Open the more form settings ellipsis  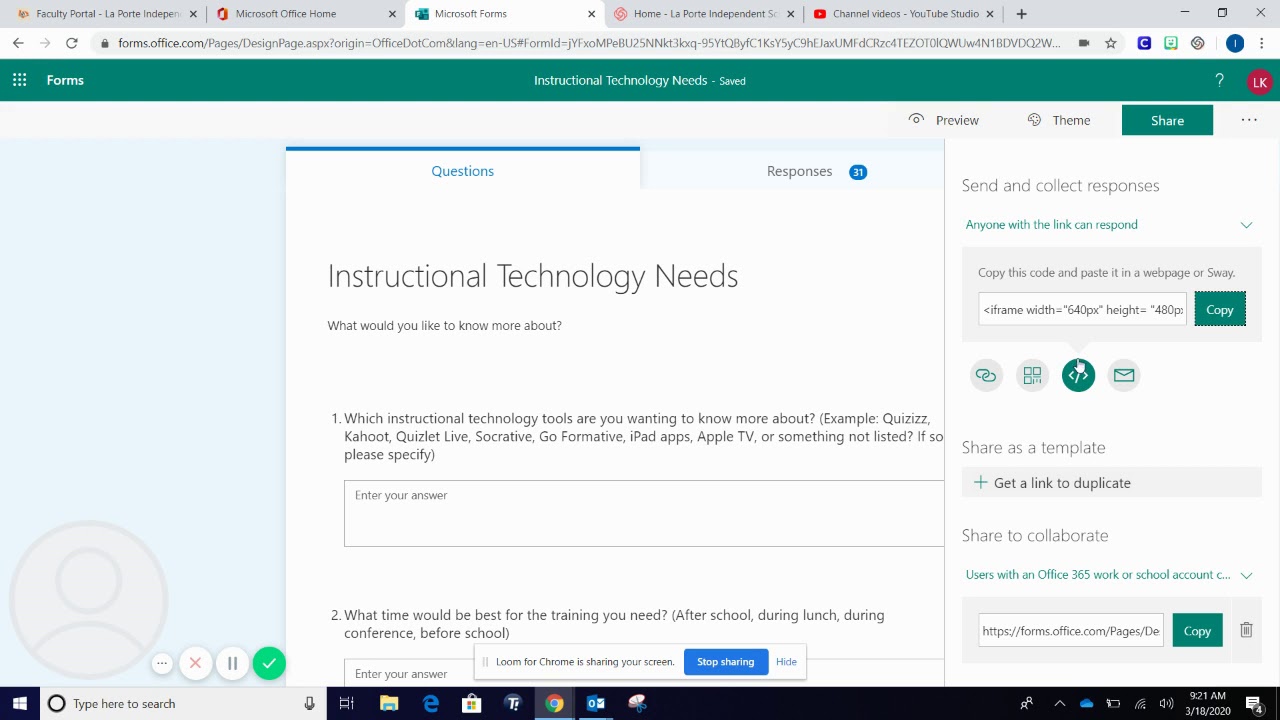point(1249,120)
